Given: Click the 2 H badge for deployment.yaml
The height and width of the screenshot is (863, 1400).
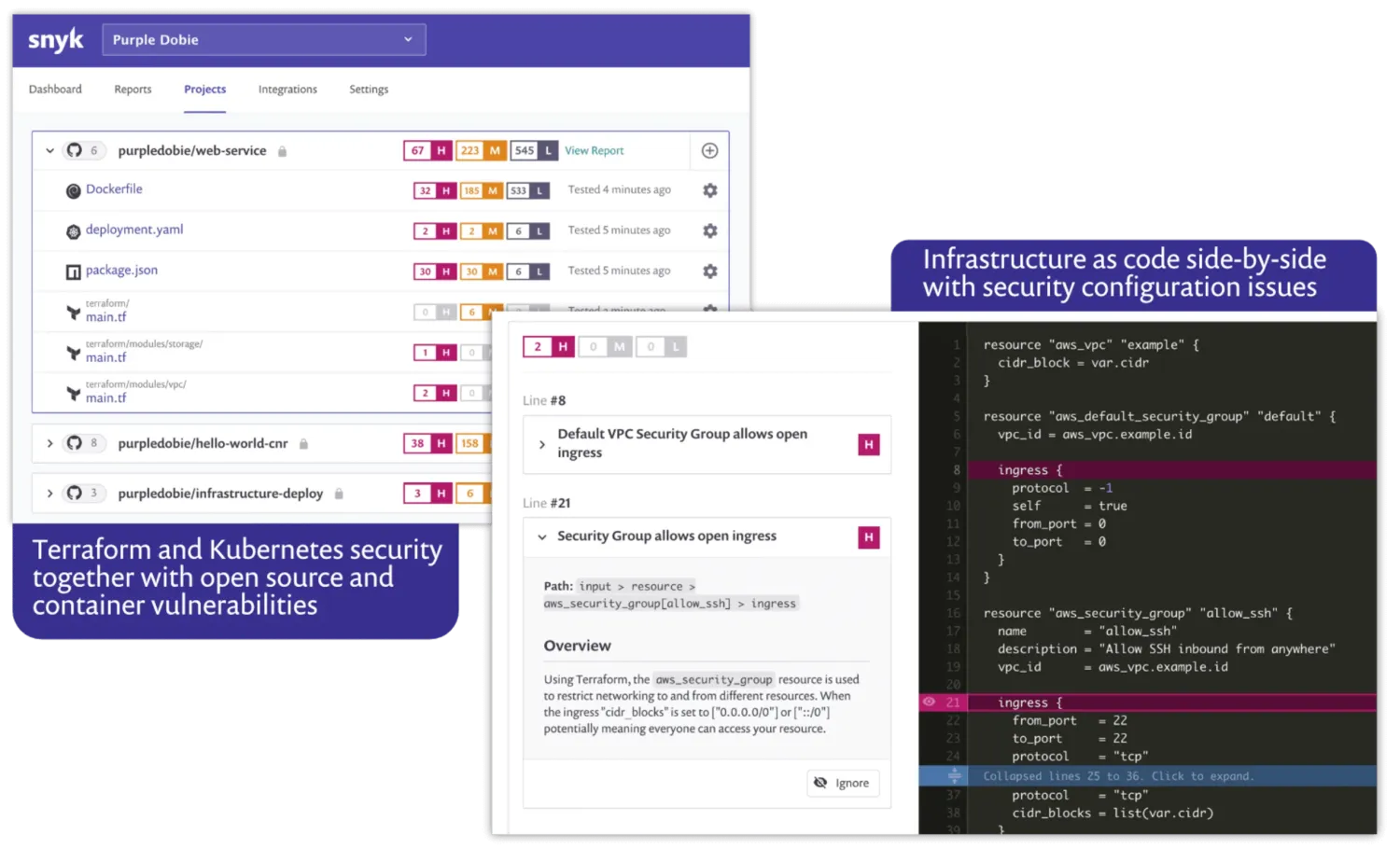Looking at the screenshot, I should point(435,230).
